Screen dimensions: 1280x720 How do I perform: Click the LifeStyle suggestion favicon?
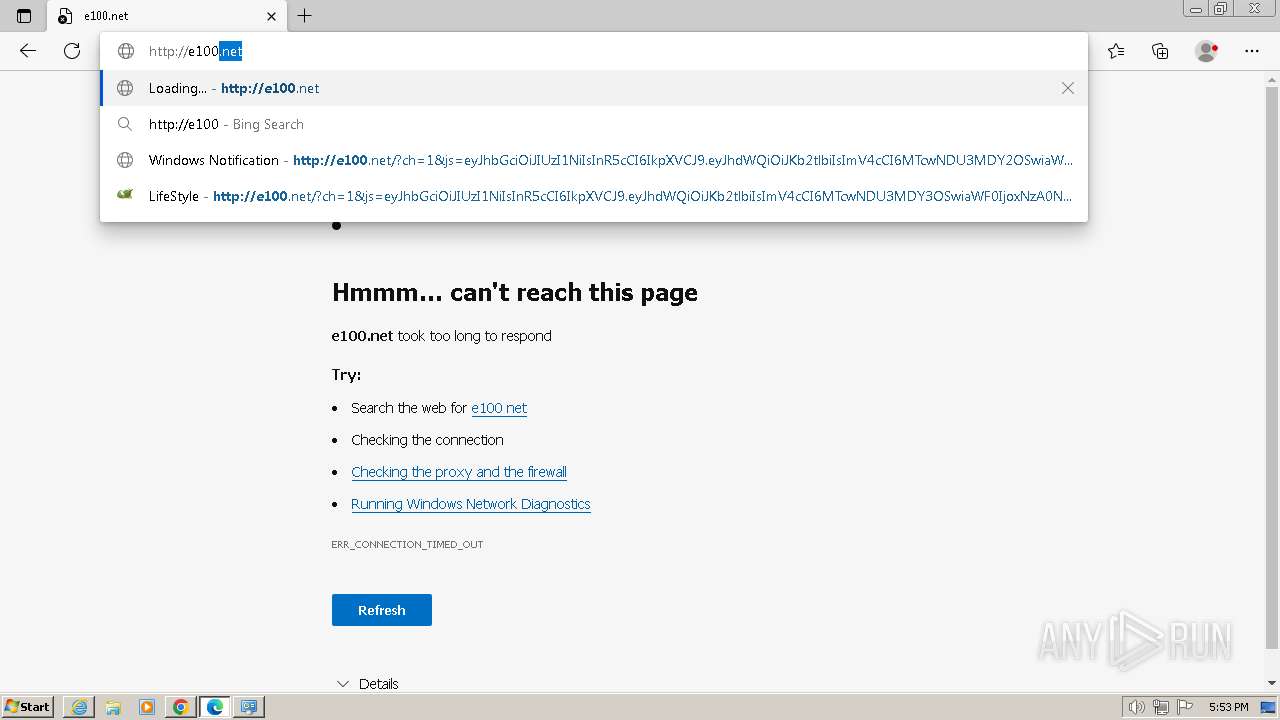[x=125, y=195]
